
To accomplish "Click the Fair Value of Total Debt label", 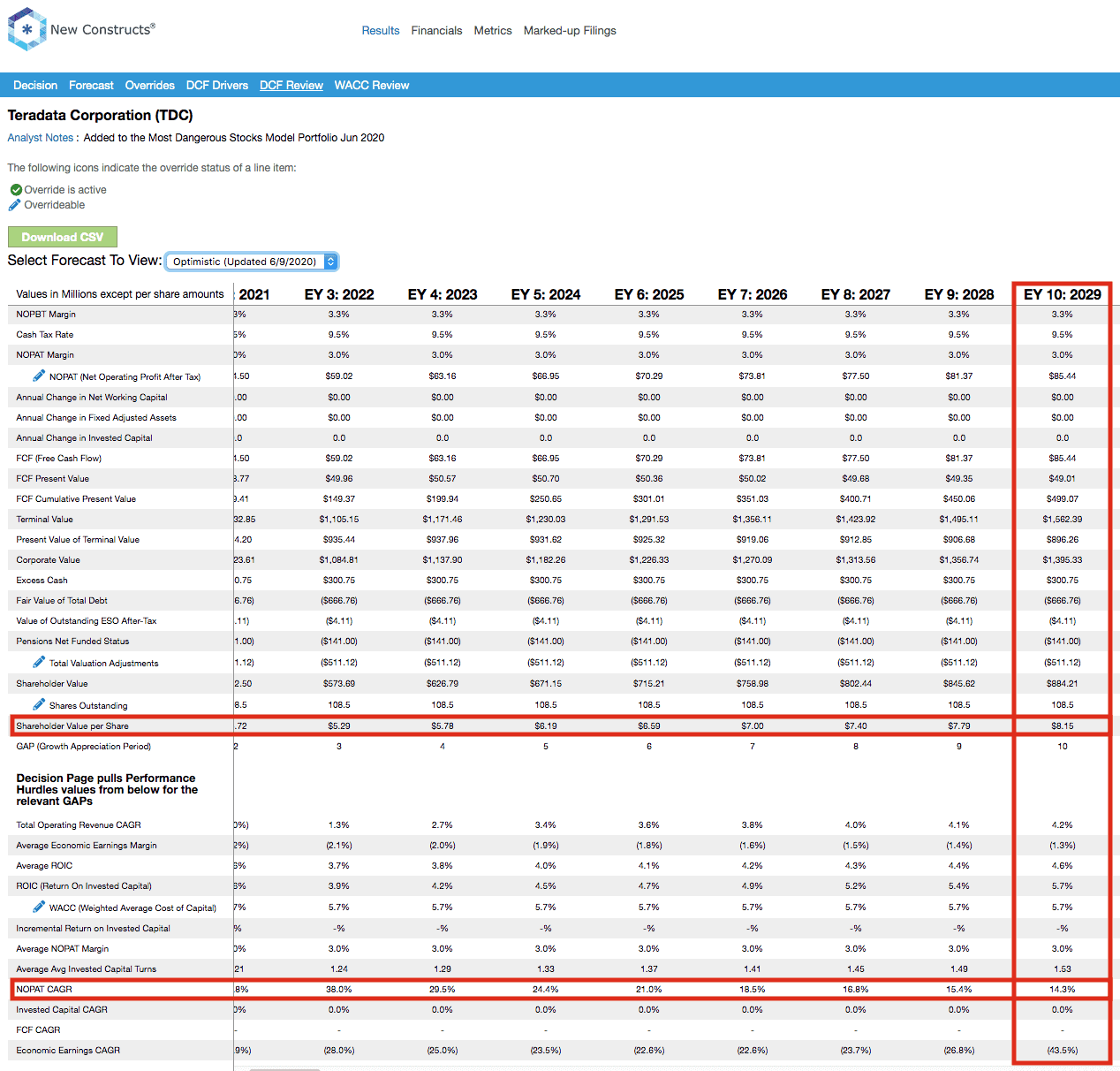I will click(62, 601).
